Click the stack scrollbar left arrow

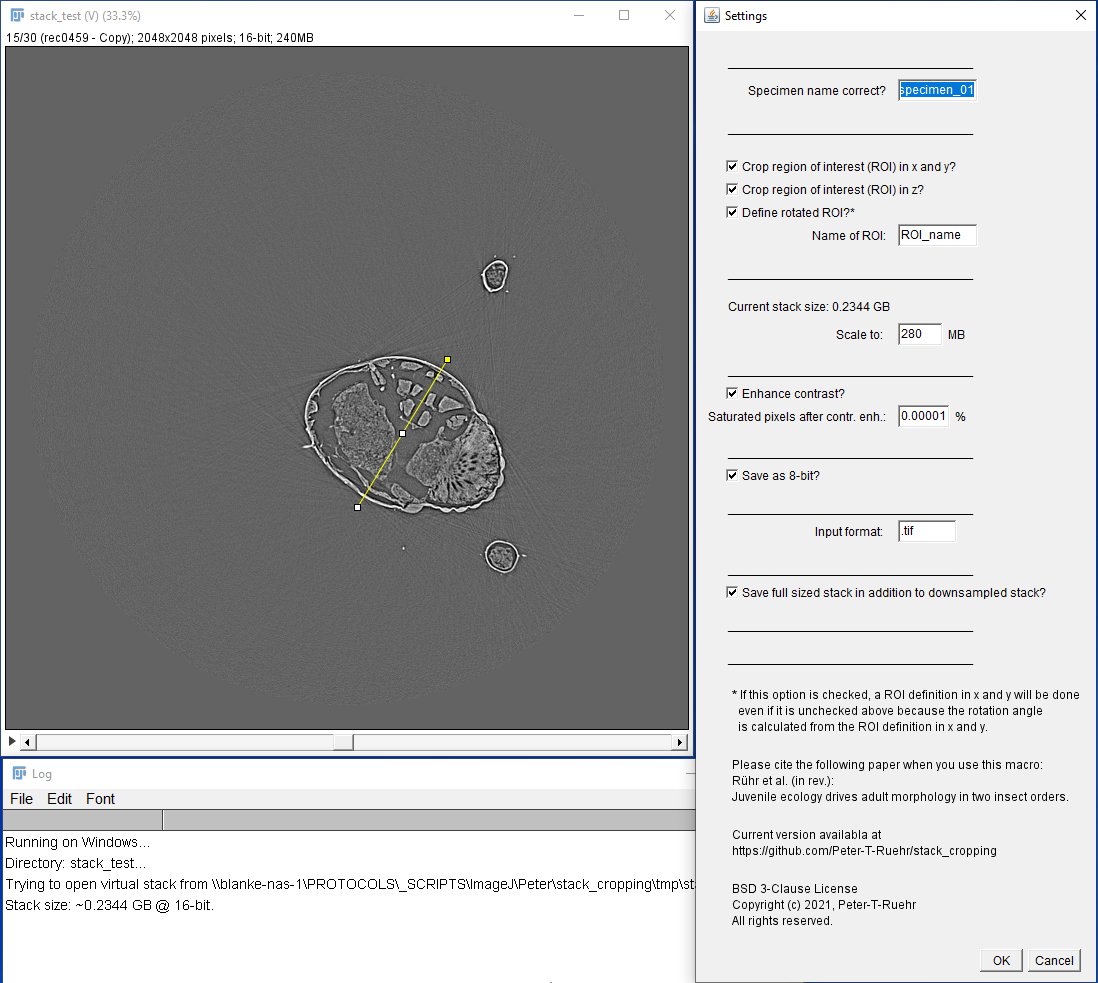point(28,742)
